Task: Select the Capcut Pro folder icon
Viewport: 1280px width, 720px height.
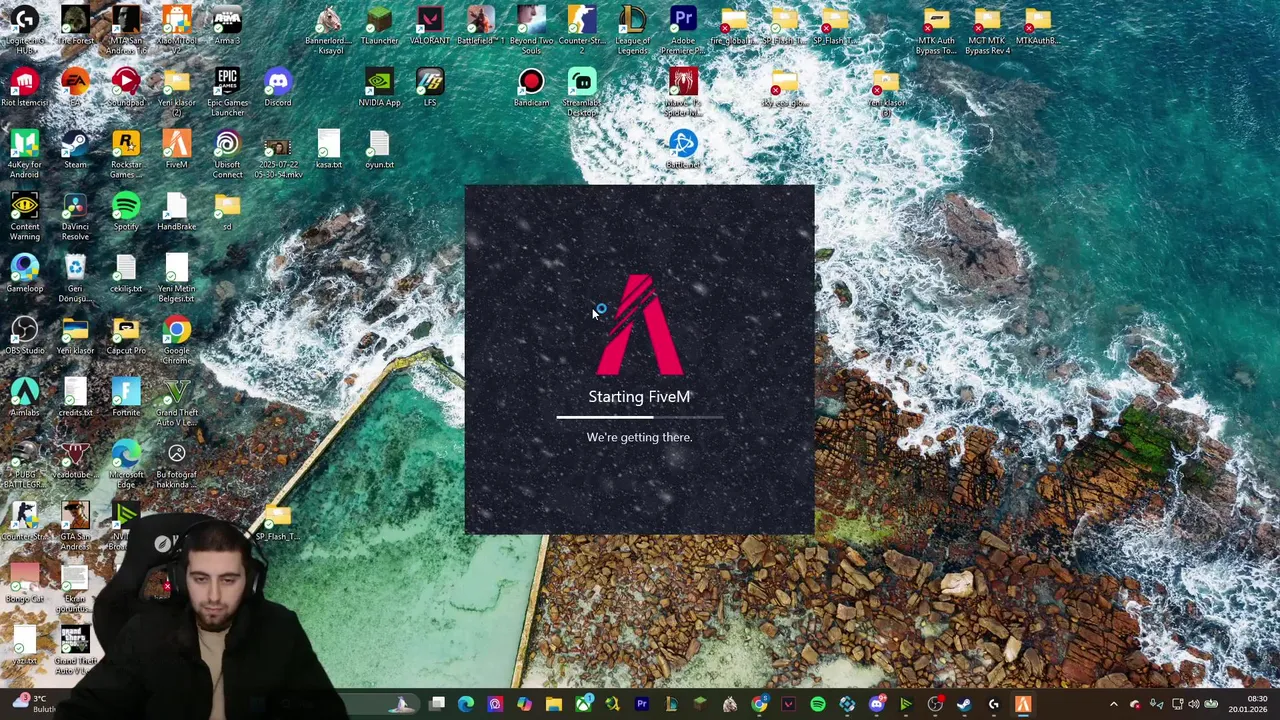Action: (x=126, y=336)
